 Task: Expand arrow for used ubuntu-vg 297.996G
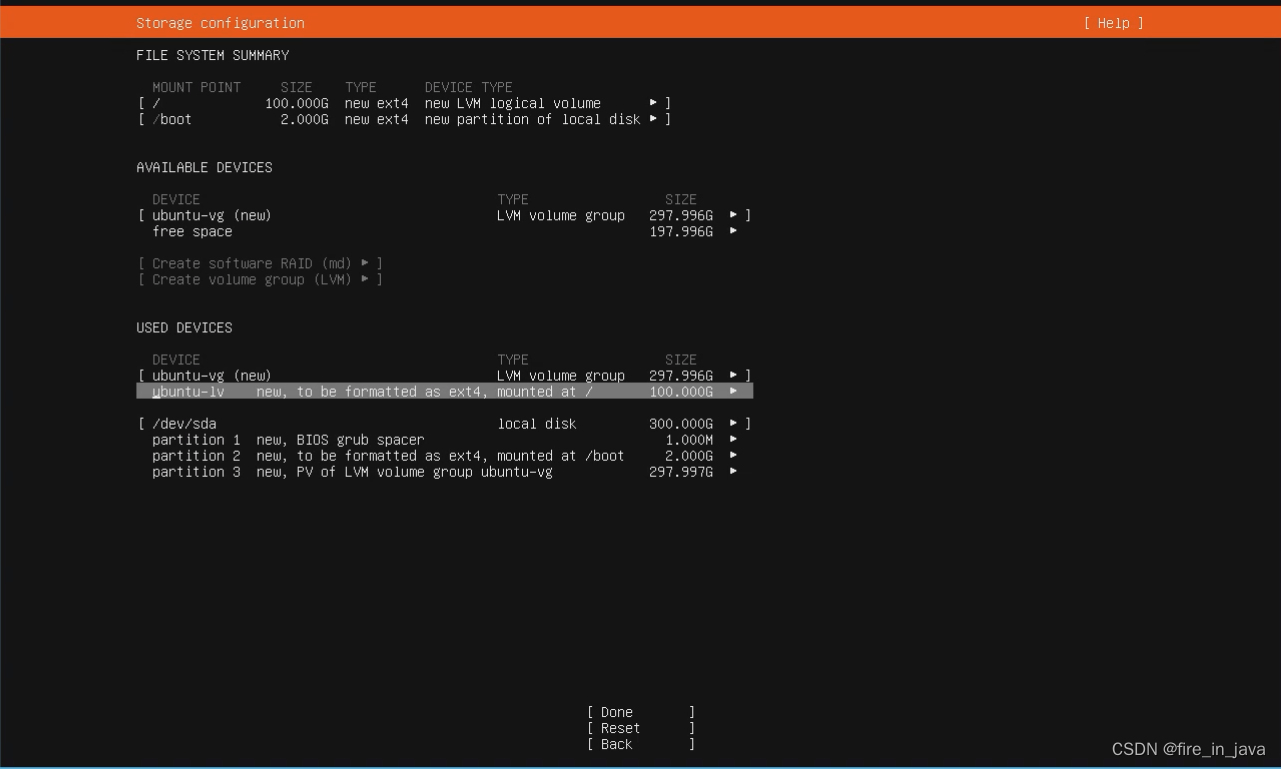[733, 375]
